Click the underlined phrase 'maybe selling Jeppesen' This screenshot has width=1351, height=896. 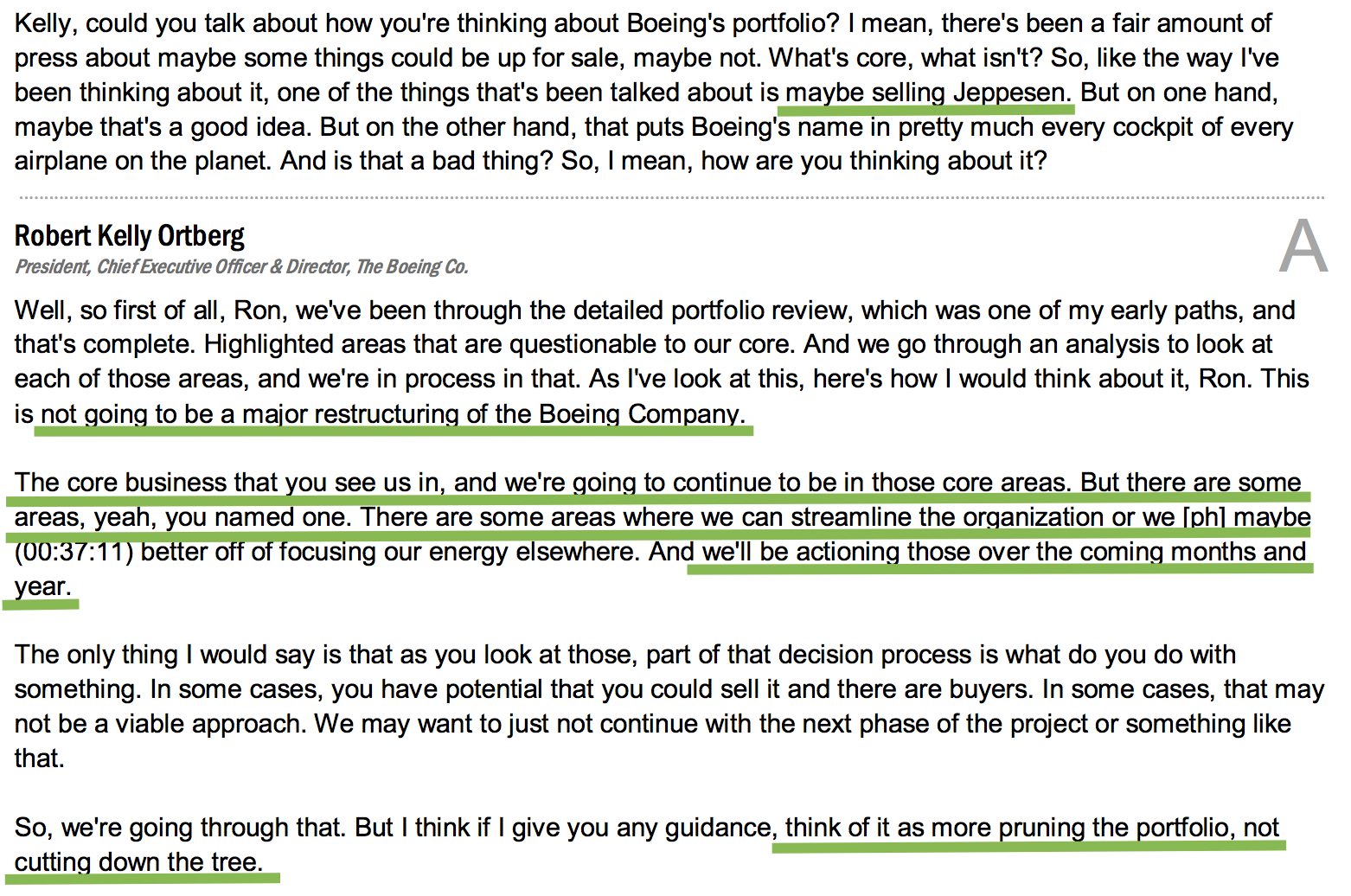tap(928, 93)
